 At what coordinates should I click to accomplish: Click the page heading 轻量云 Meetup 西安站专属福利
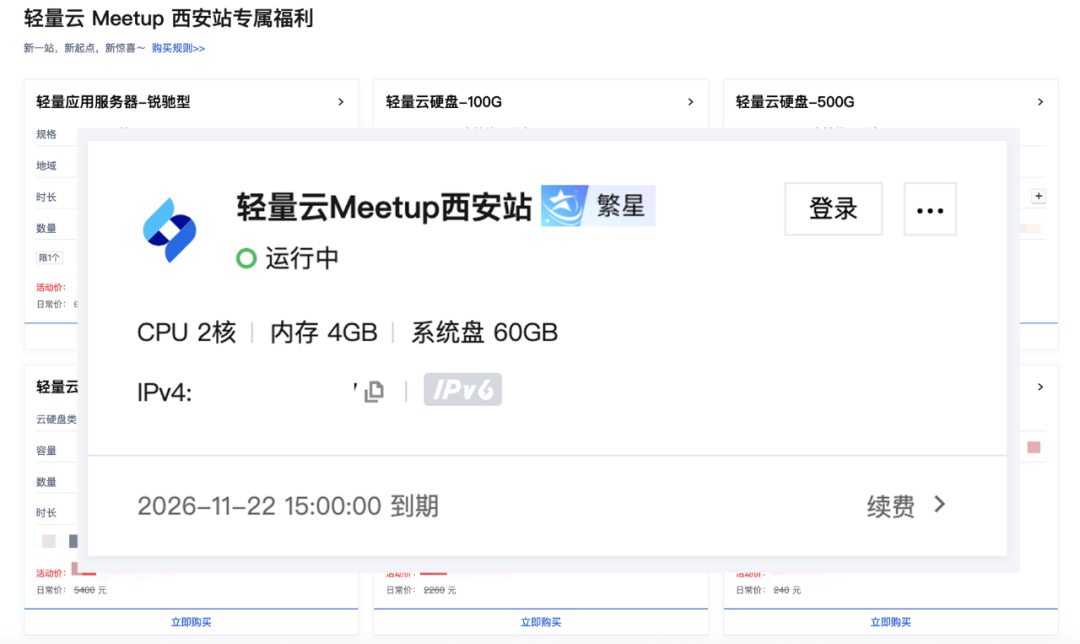coord(169,19)
